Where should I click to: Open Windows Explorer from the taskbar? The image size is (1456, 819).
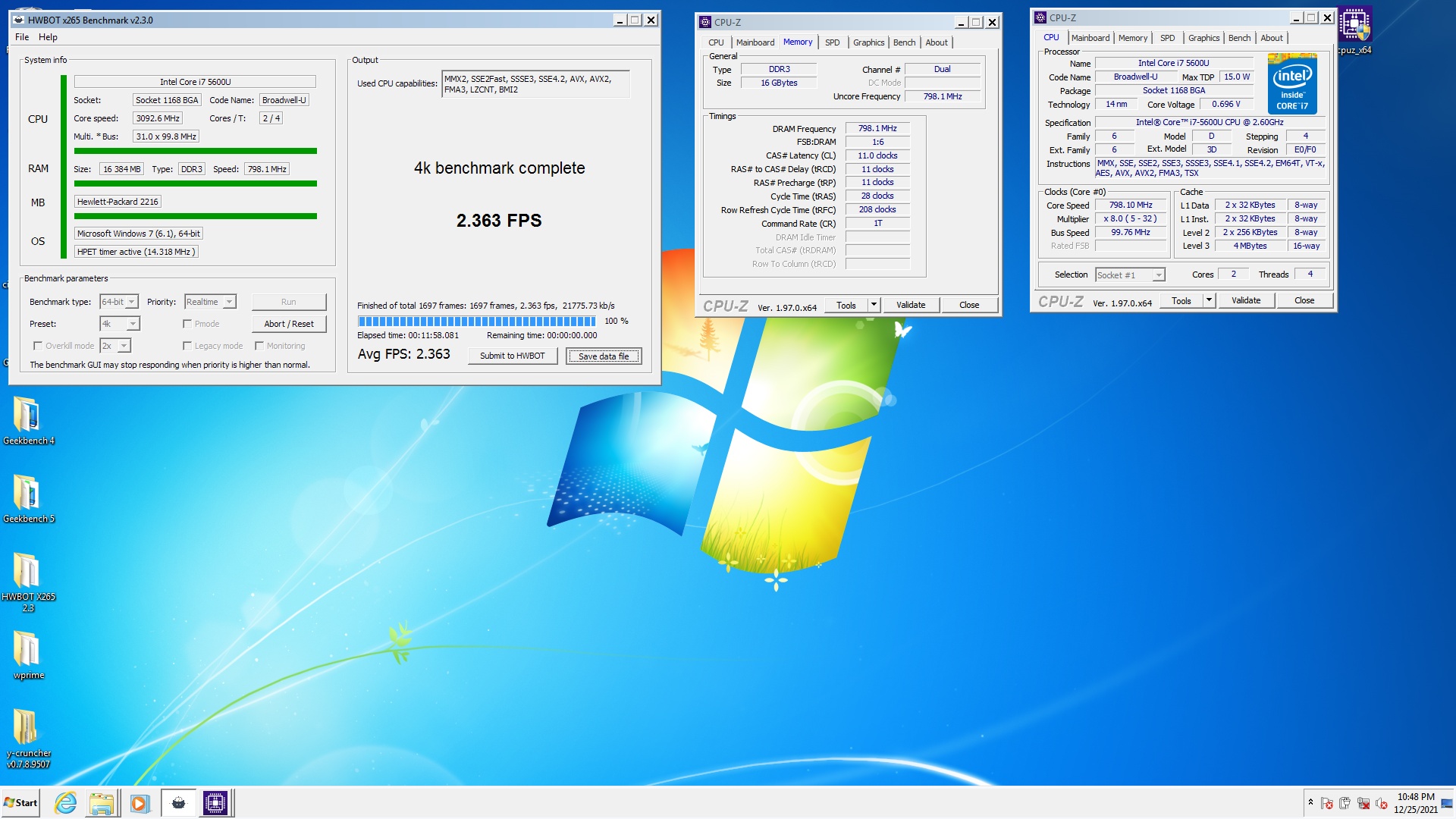point(102,803)
